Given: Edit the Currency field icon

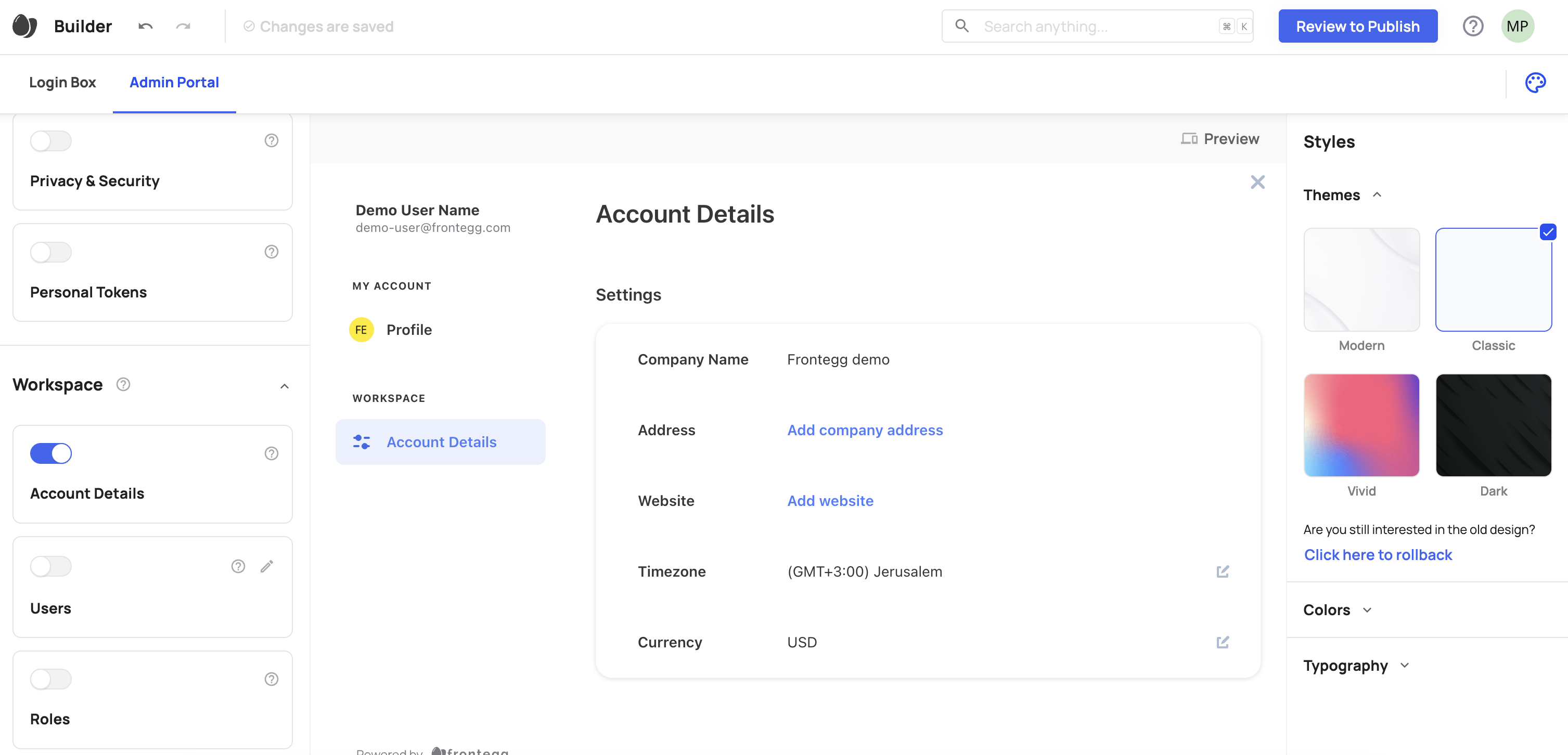Looking at the screenshot, I should tap(1222, 642).
